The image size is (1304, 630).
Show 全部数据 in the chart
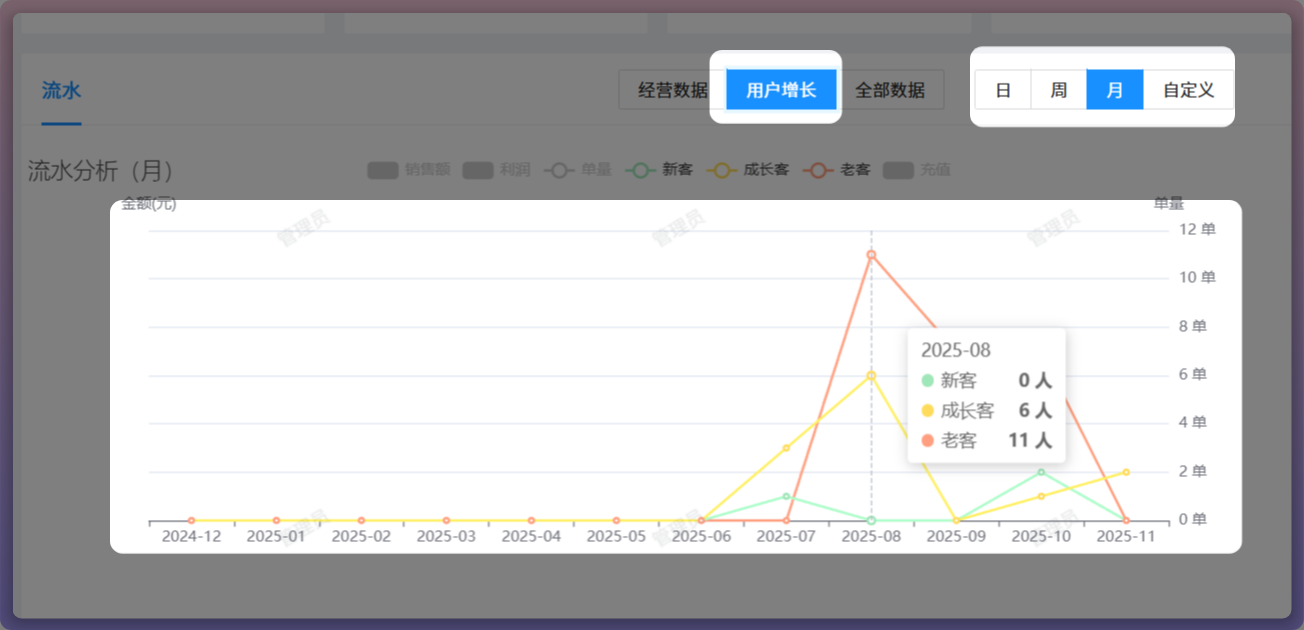(x=890, y=90)
